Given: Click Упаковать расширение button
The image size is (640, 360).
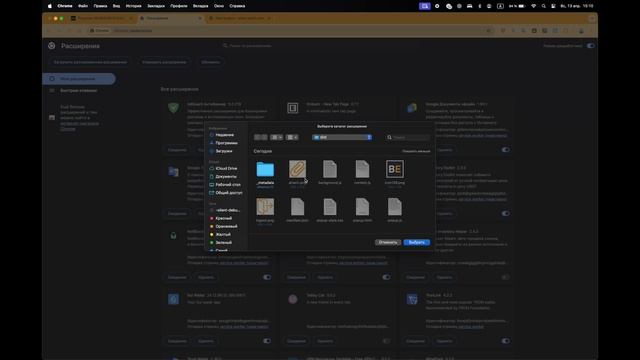Looking at the screenshot, I should pos(164,62).
